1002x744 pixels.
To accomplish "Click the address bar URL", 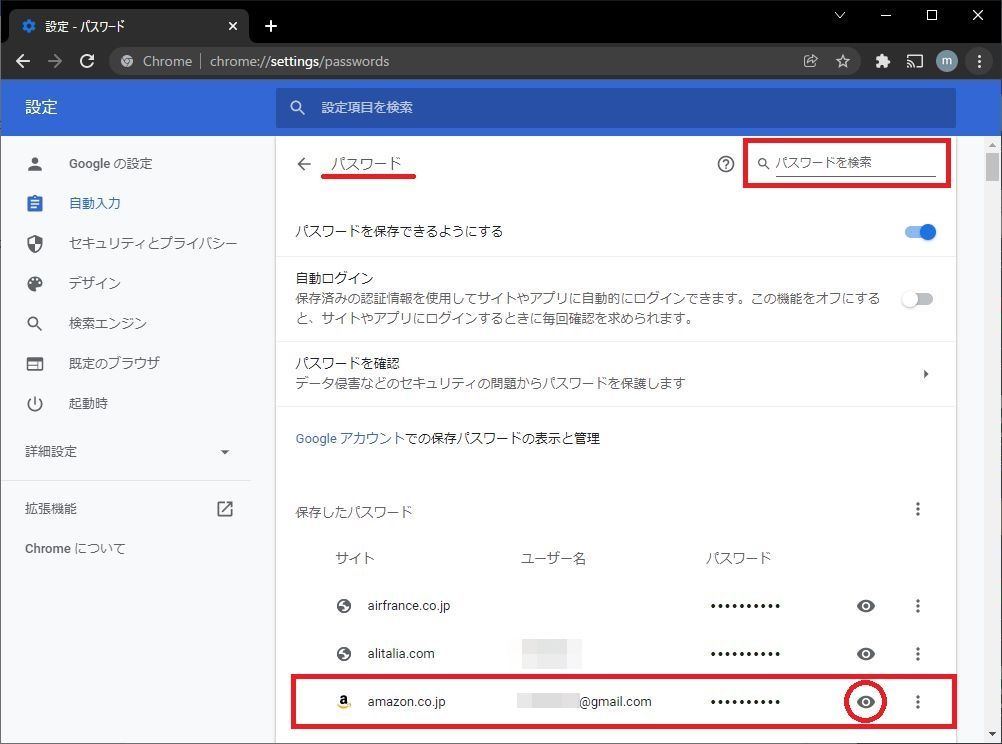I will [x=299, y=61].
